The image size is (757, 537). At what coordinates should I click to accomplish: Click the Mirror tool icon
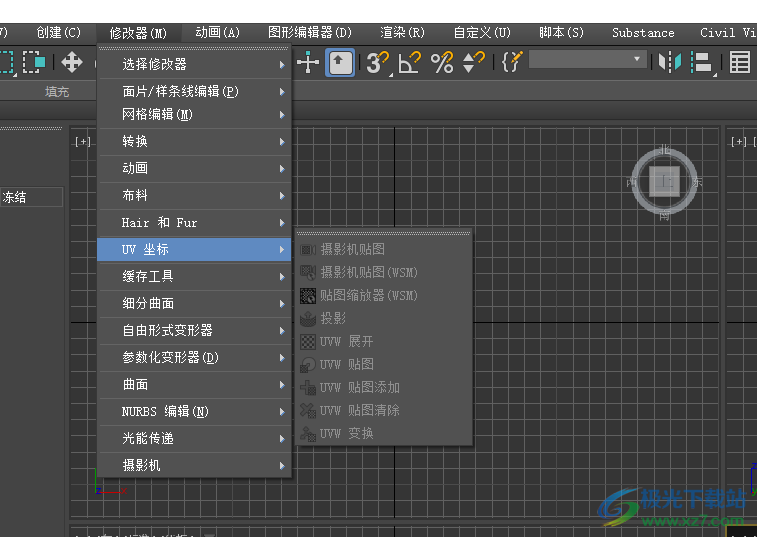pyautogui.click(x=670, y=63)
